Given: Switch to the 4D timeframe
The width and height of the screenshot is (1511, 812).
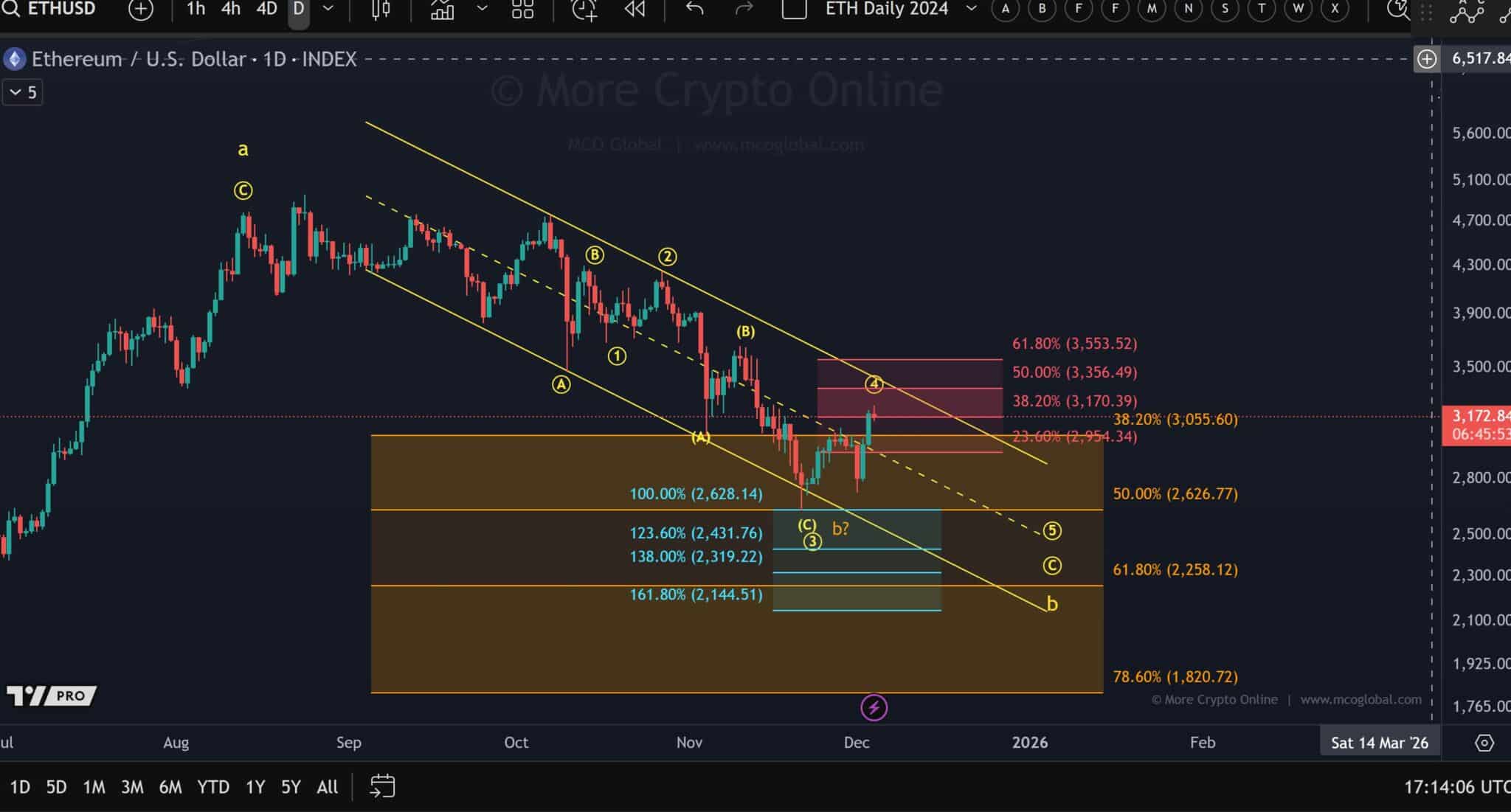Looking at the screenshot, I should 266,10.
